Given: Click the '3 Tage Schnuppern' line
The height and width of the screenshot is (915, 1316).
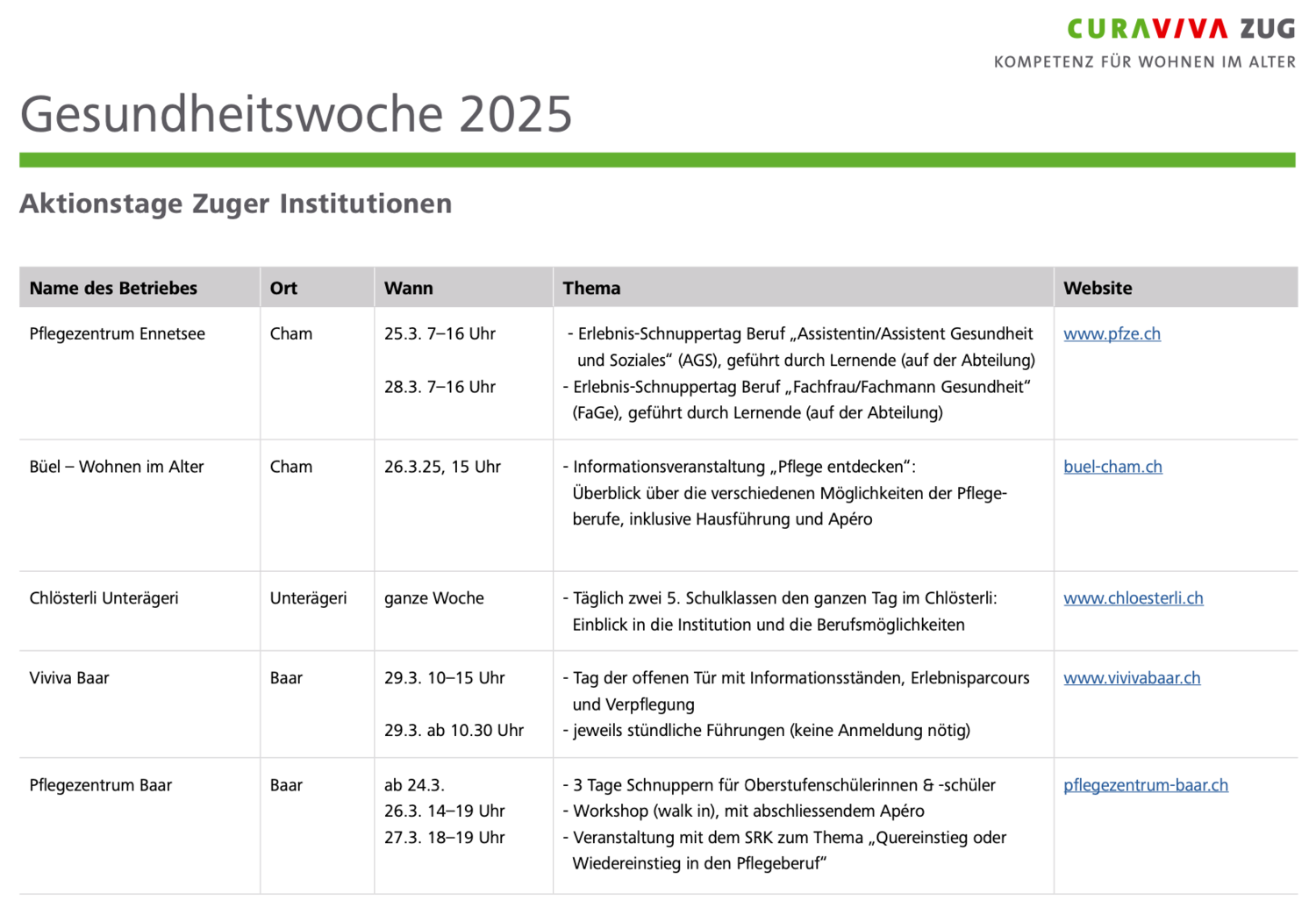Looking at the screenshot, I should point(779,785).
